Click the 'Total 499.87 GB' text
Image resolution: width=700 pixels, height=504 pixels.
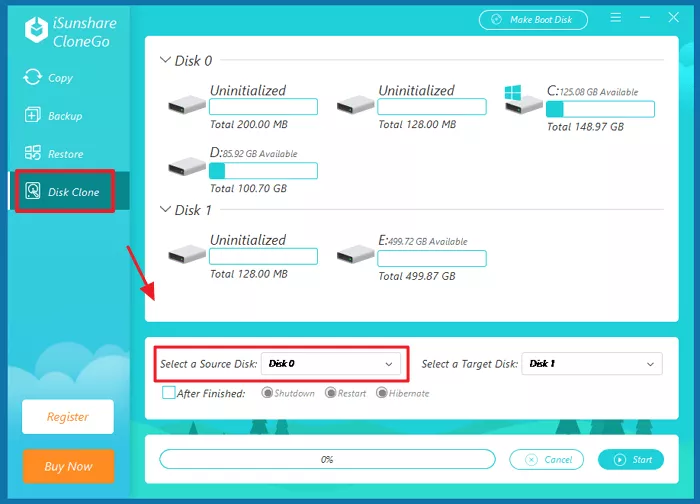pyautogui.click(x=417, y=276)
